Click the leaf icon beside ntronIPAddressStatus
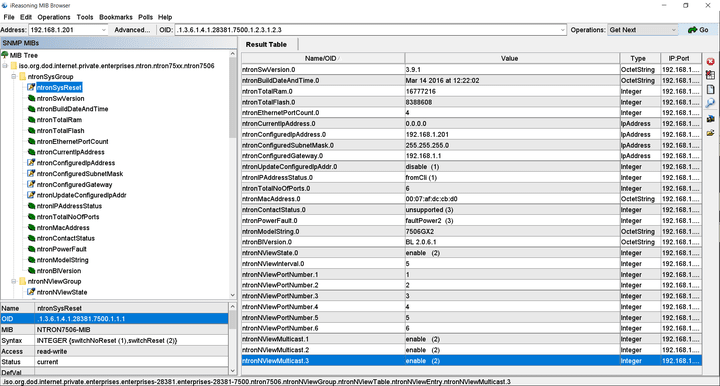This screenshot has width=720, height=386. (31, 206)
